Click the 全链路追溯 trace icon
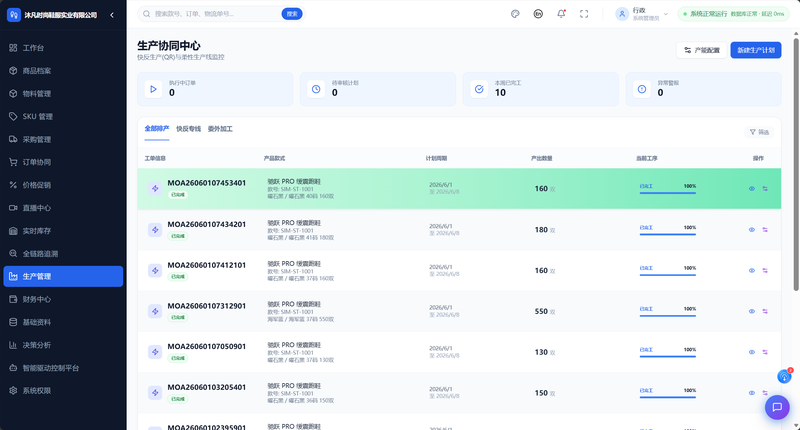800x430 pixels. point(13,254)
